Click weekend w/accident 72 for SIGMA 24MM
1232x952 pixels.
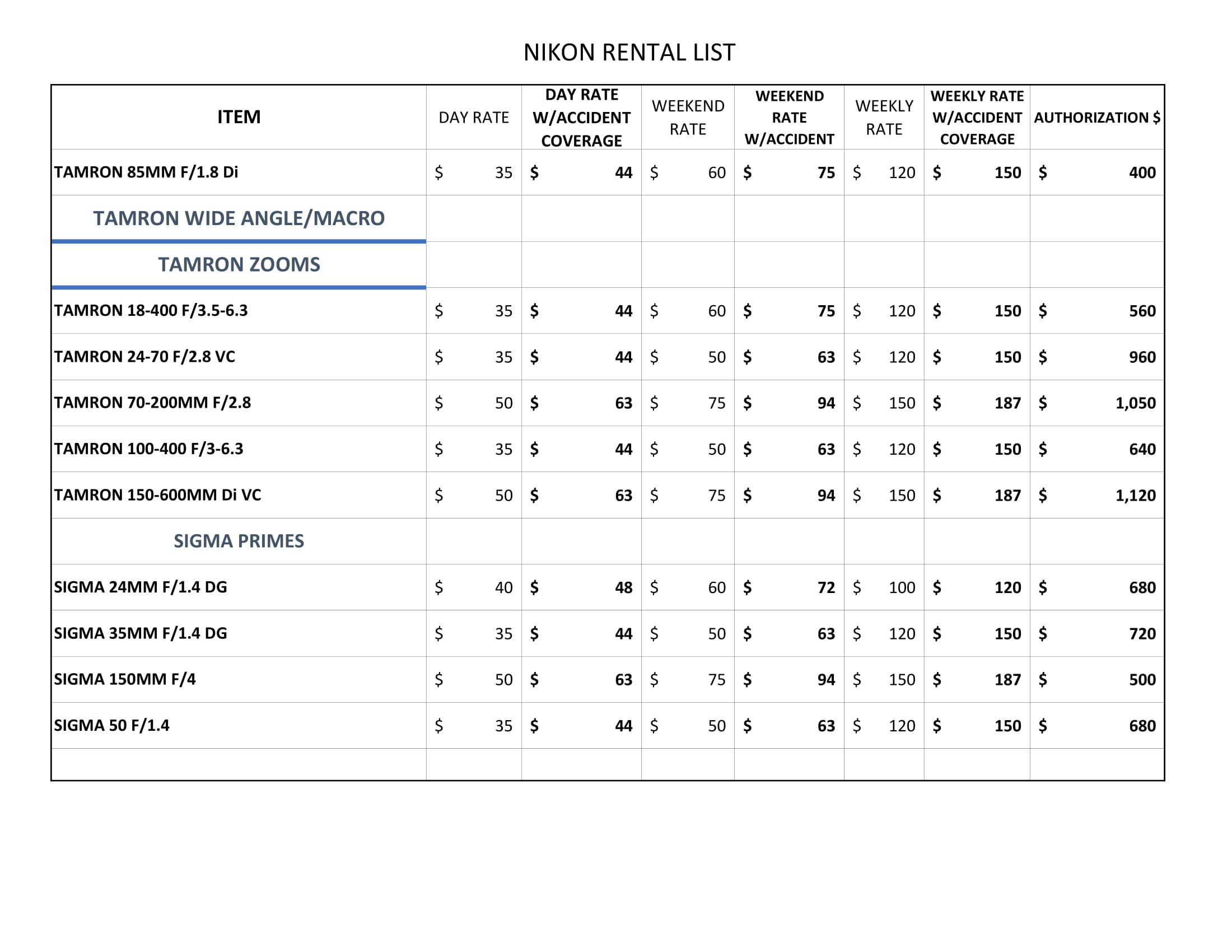click(826, 587)
